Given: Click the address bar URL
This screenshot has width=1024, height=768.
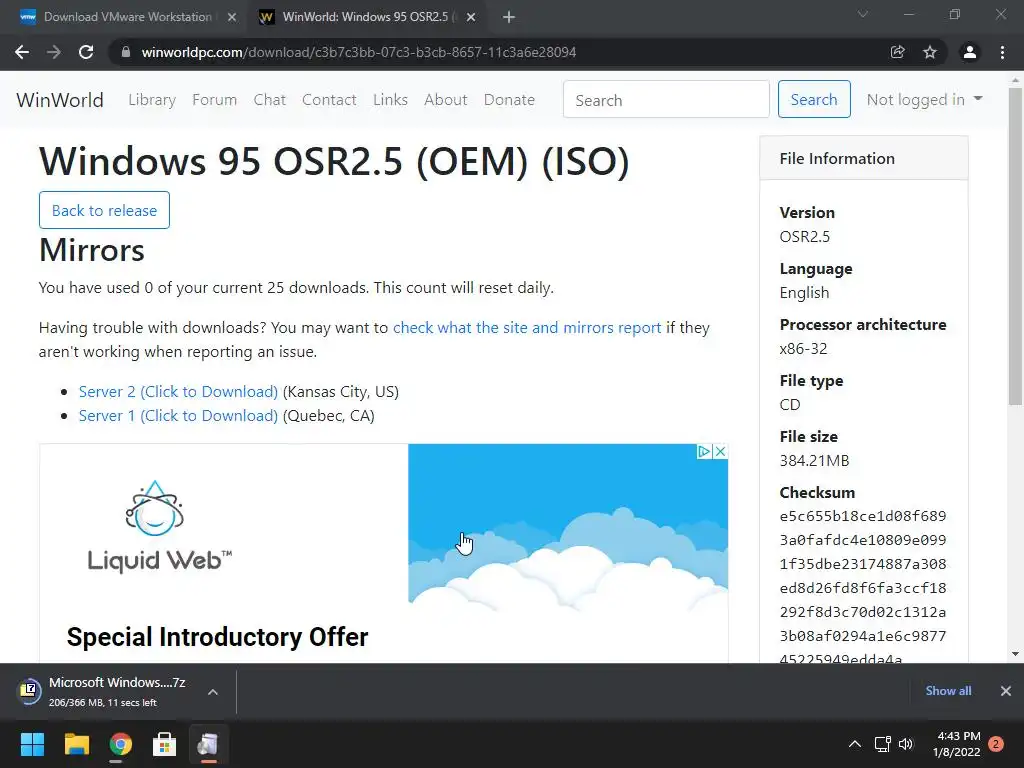Looking at the screenshot, I should pos(359,52).
